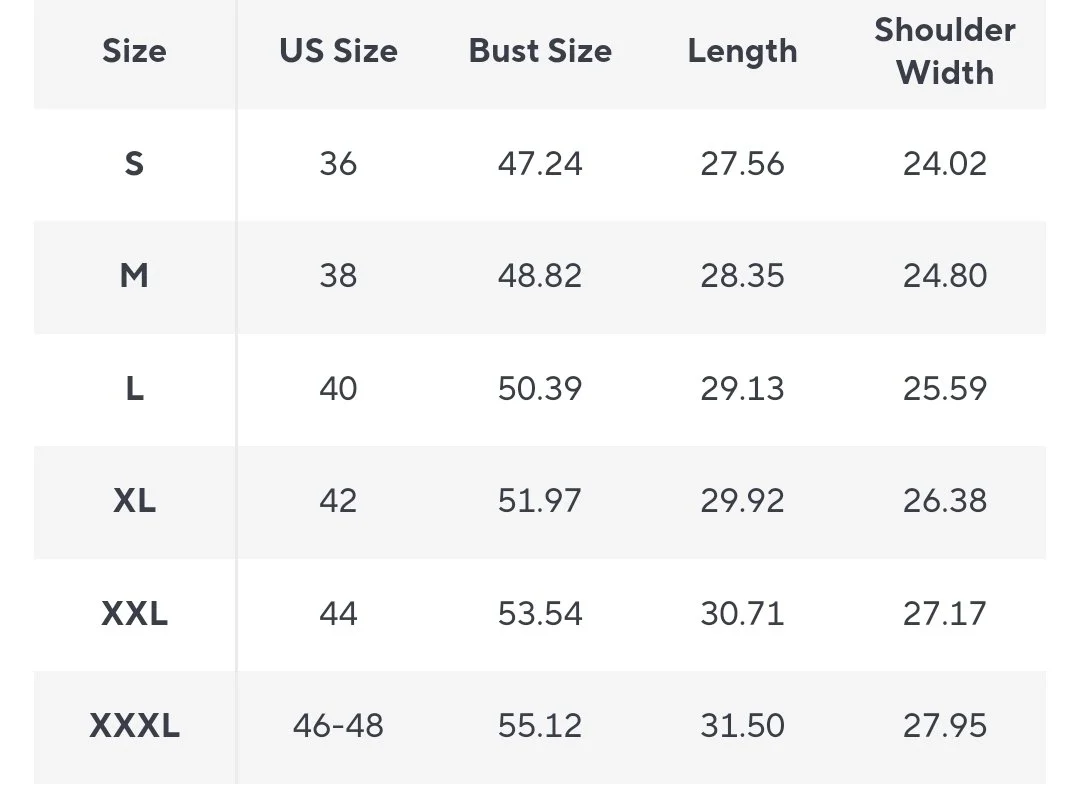Select shoulder width value 27.17
The width and height of the screenshot is (1079, 790).
click(x=945, y=613)
